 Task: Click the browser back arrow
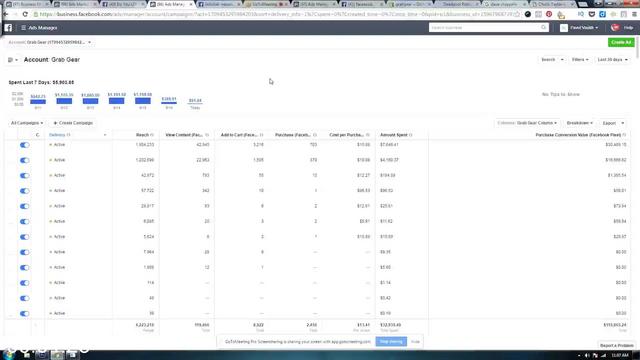tap(6, 14)
